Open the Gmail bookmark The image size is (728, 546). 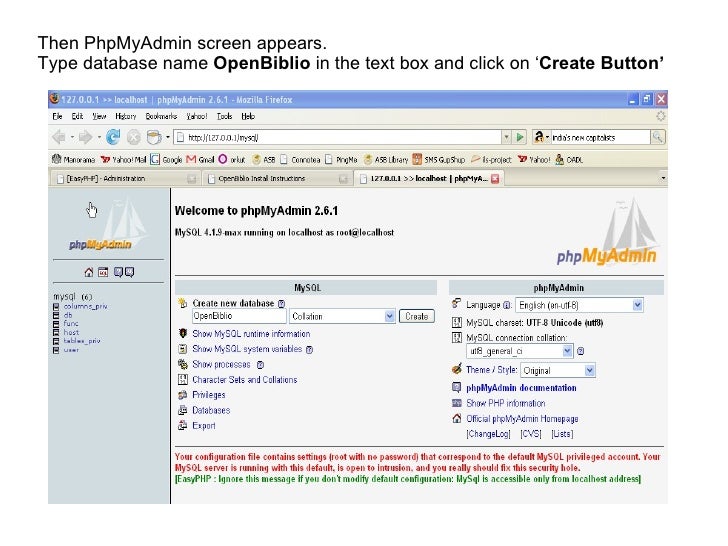(x=201, y=160)
